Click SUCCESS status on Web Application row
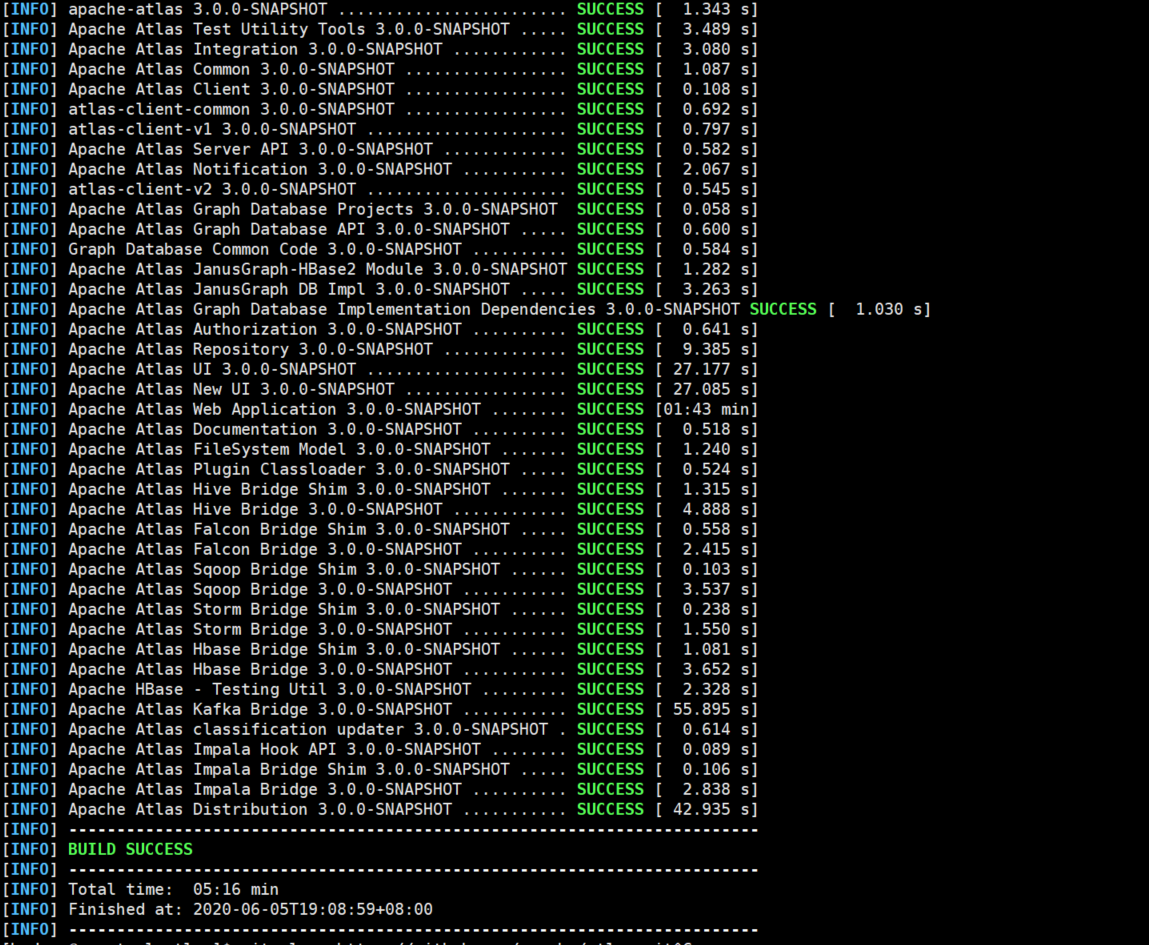 tap(610, 410)
